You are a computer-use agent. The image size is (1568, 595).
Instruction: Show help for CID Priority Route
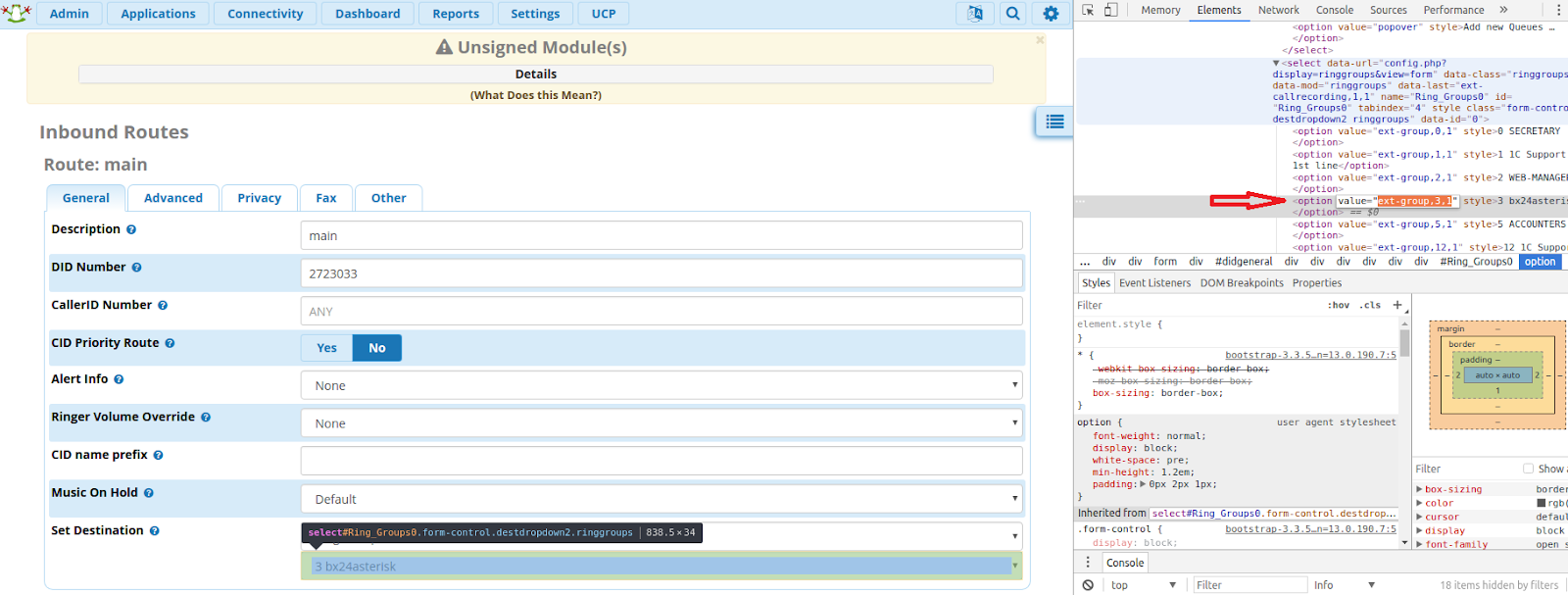[x=170, y=343]
